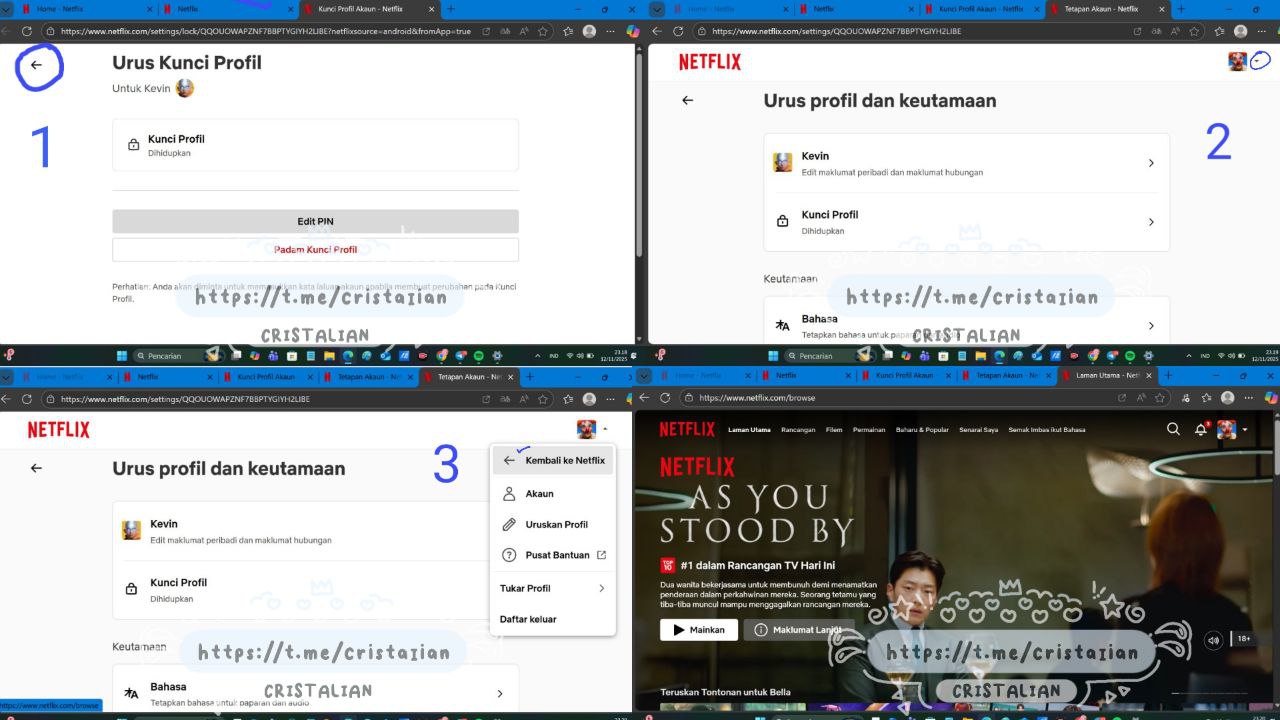Click the Netflix profile avatar in window labeled 2
The width and height of the screenshot is (1280, 720).
pos(1238,61)
